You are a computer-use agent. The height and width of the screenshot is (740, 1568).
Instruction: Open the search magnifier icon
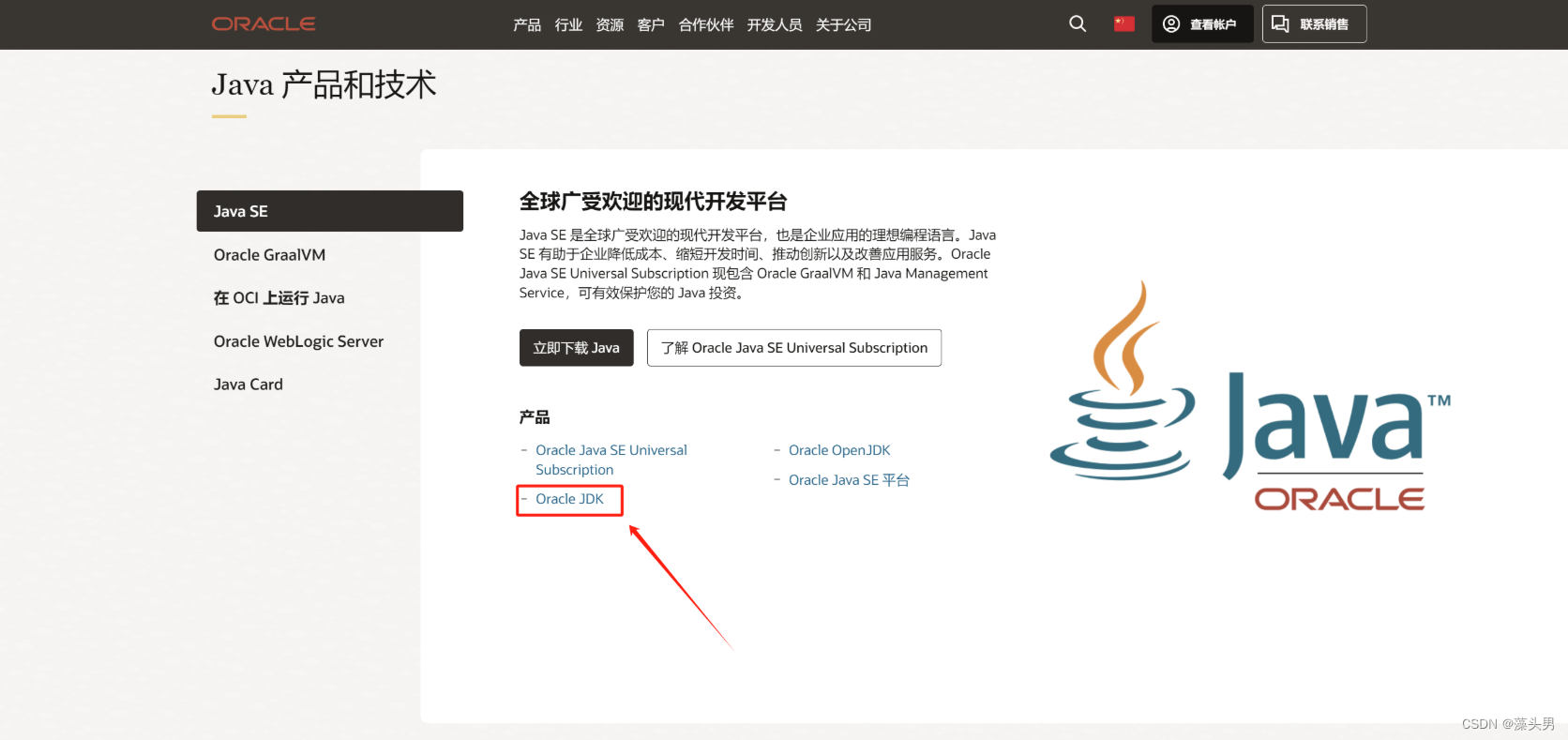[x=1078, y=23]
